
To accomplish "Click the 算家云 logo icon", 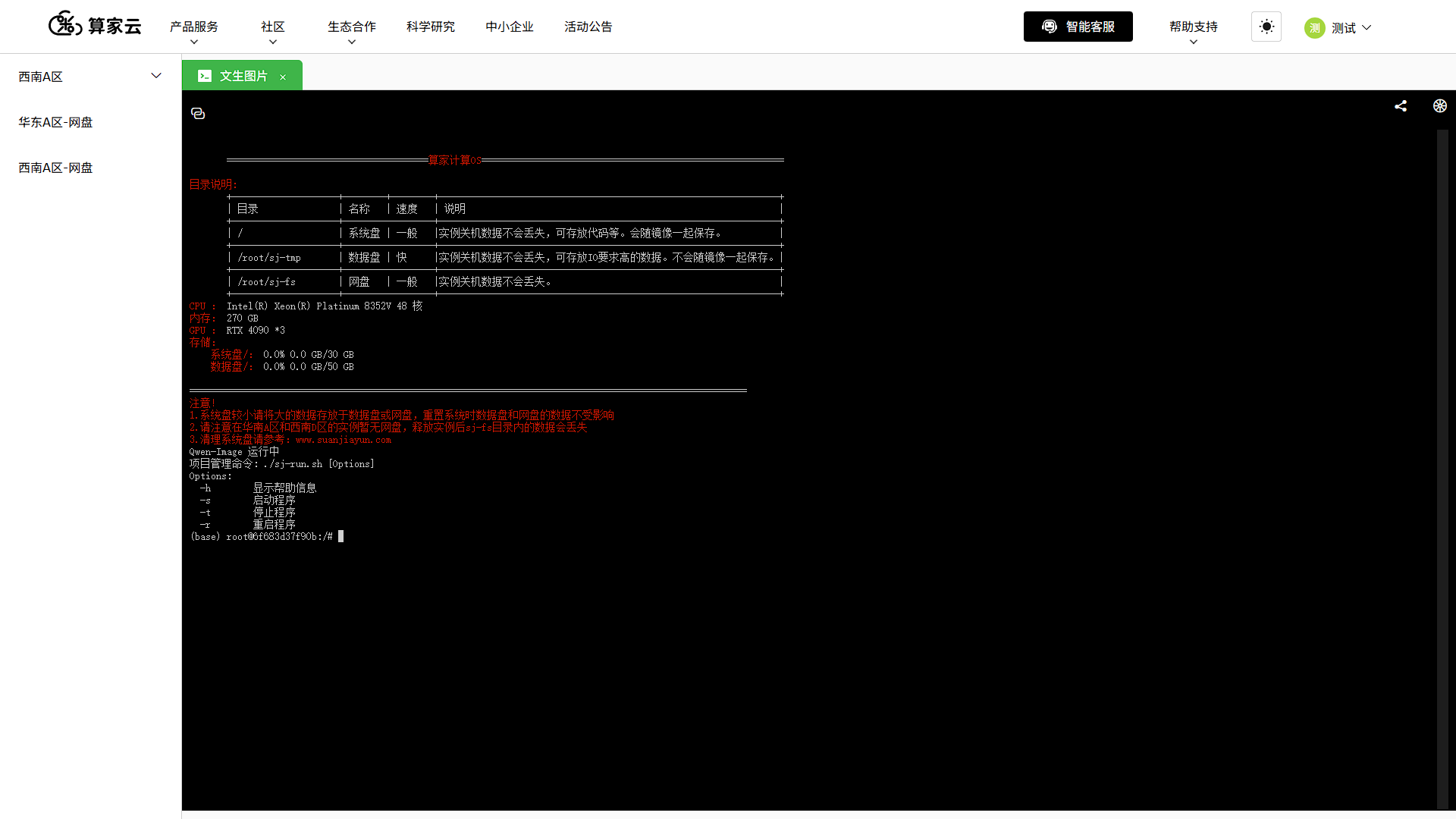I will coord(65,25).
